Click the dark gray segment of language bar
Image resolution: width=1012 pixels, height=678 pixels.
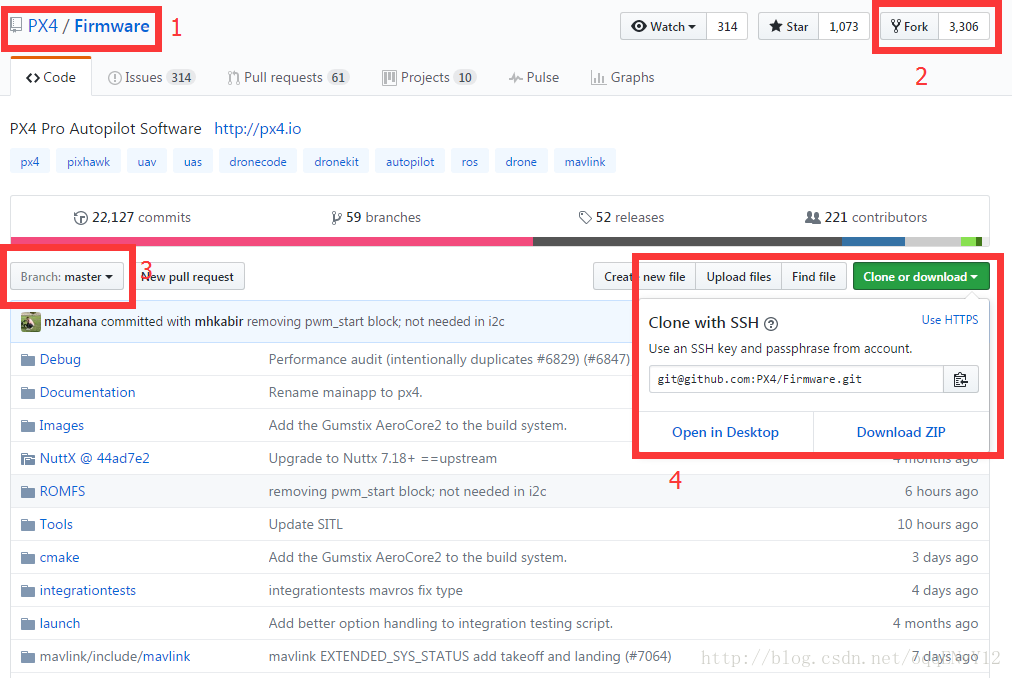(x=687, y=241)
